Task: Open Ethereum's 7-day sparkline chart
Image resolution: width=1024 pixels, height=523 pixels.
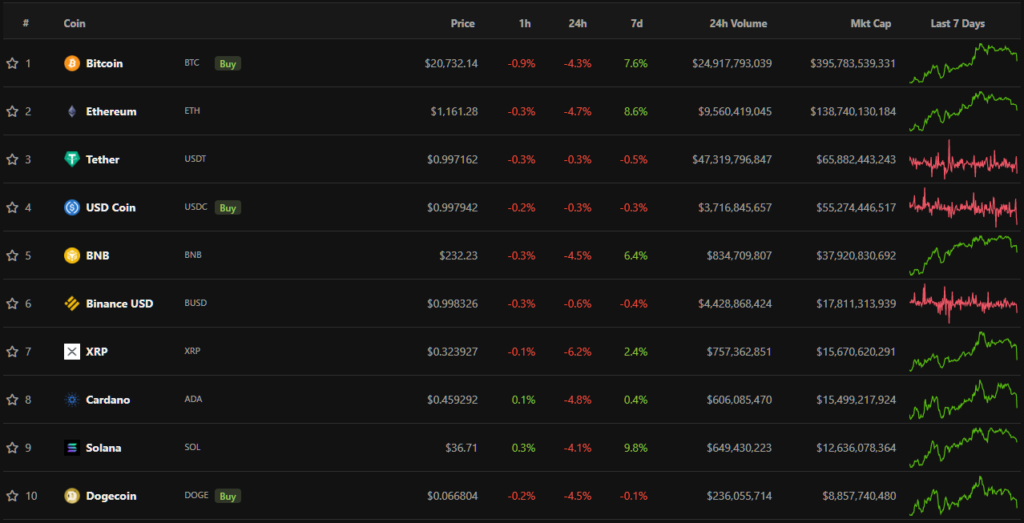Action: coord(963,112)
